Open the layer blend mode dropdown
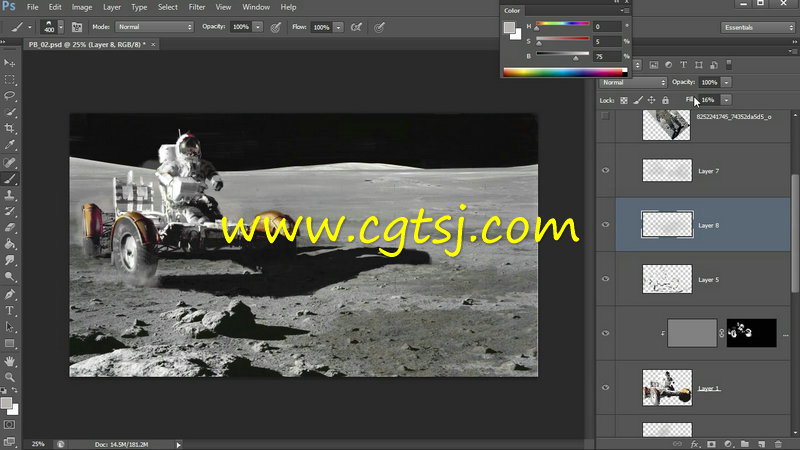 (633, 82)
